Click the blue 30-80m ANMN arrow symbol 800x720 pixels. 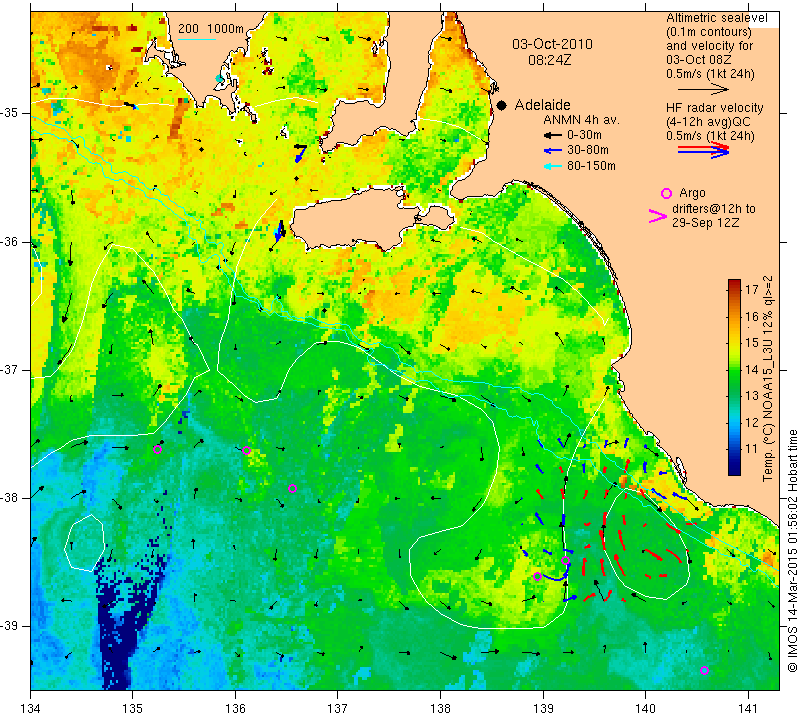(552, 151)
